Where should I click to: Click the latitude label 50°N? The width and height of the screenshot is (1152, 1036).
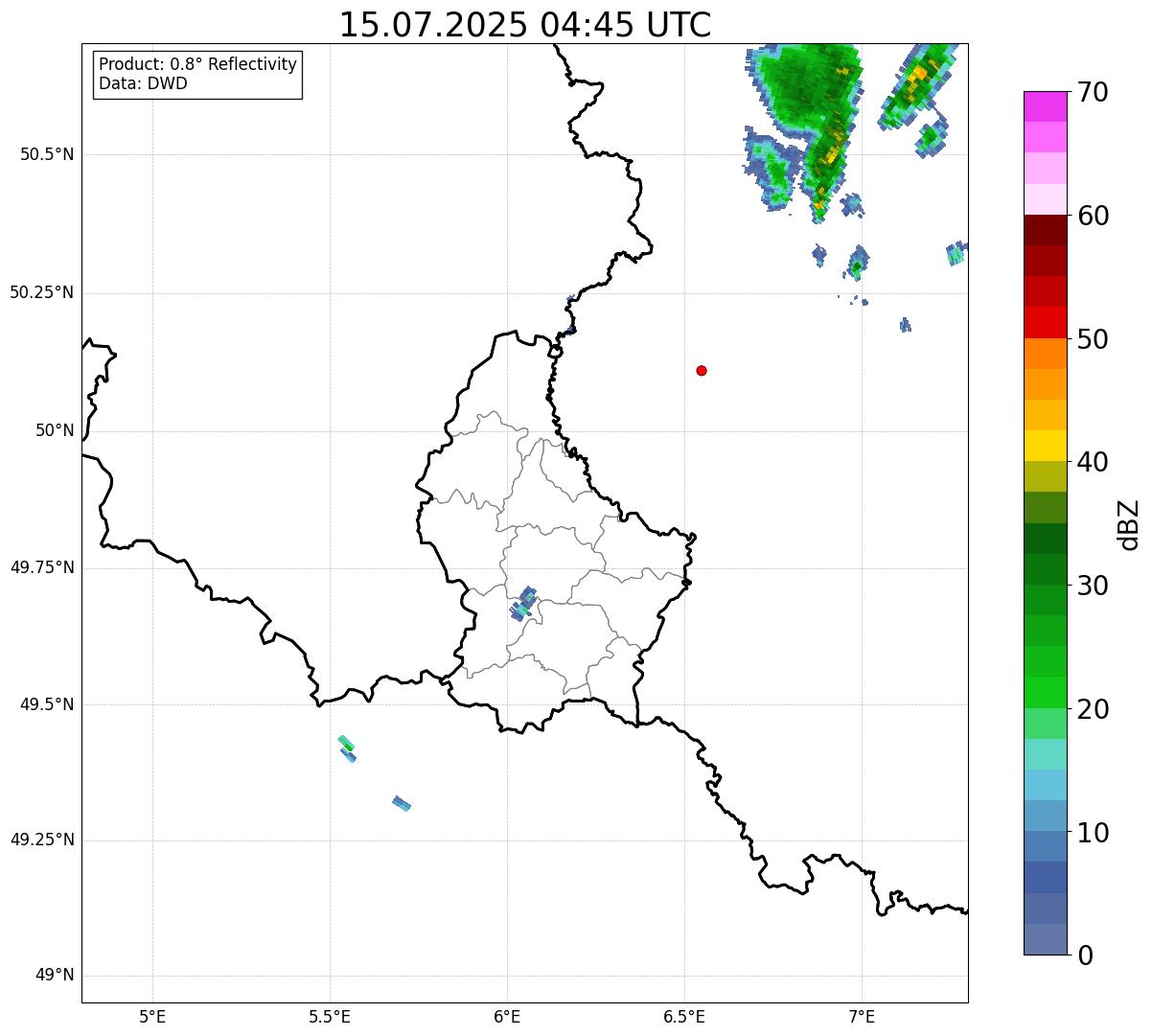tap(55, 430)
